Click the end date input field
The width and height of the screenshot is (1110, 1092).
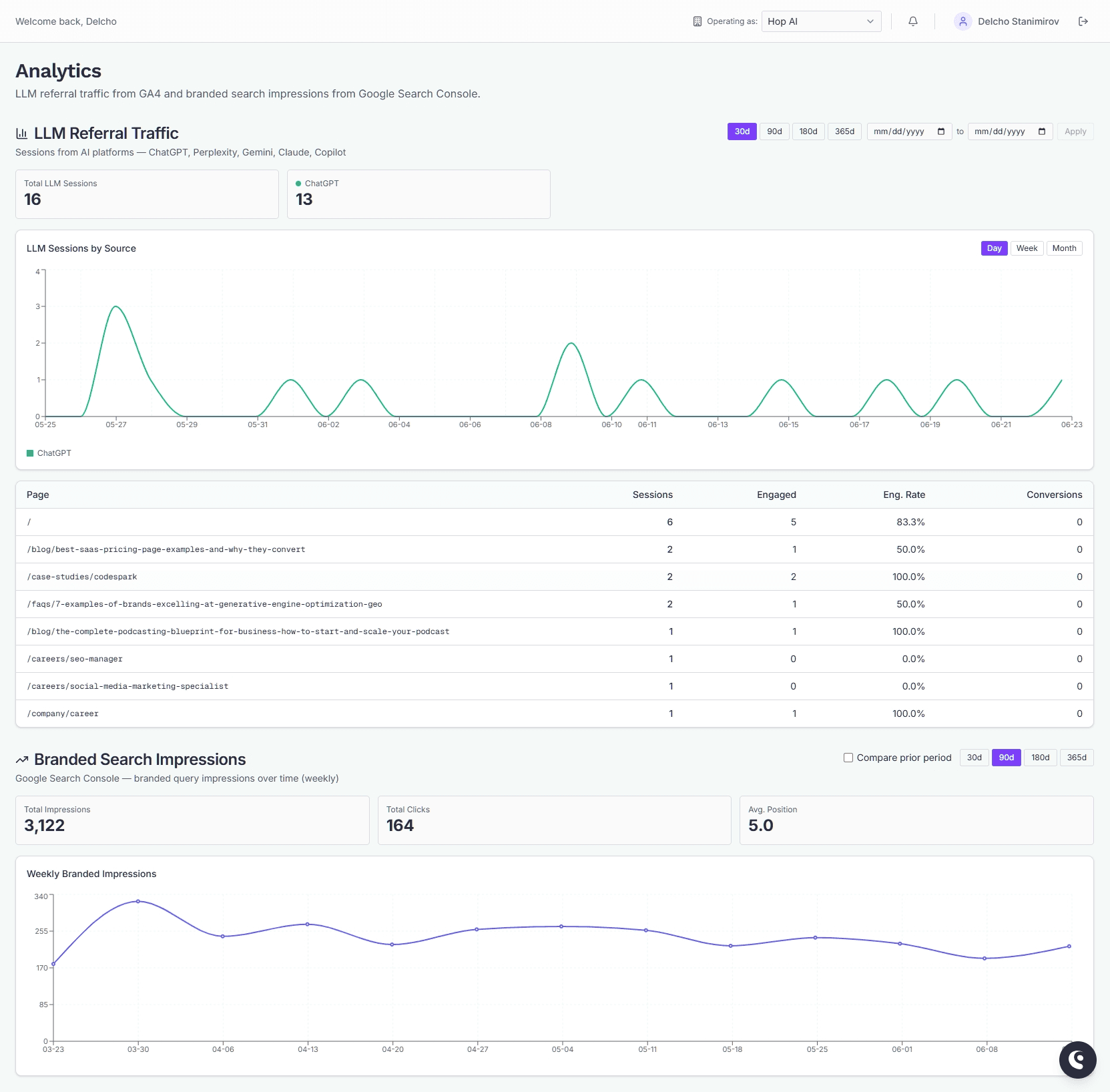1010,131
